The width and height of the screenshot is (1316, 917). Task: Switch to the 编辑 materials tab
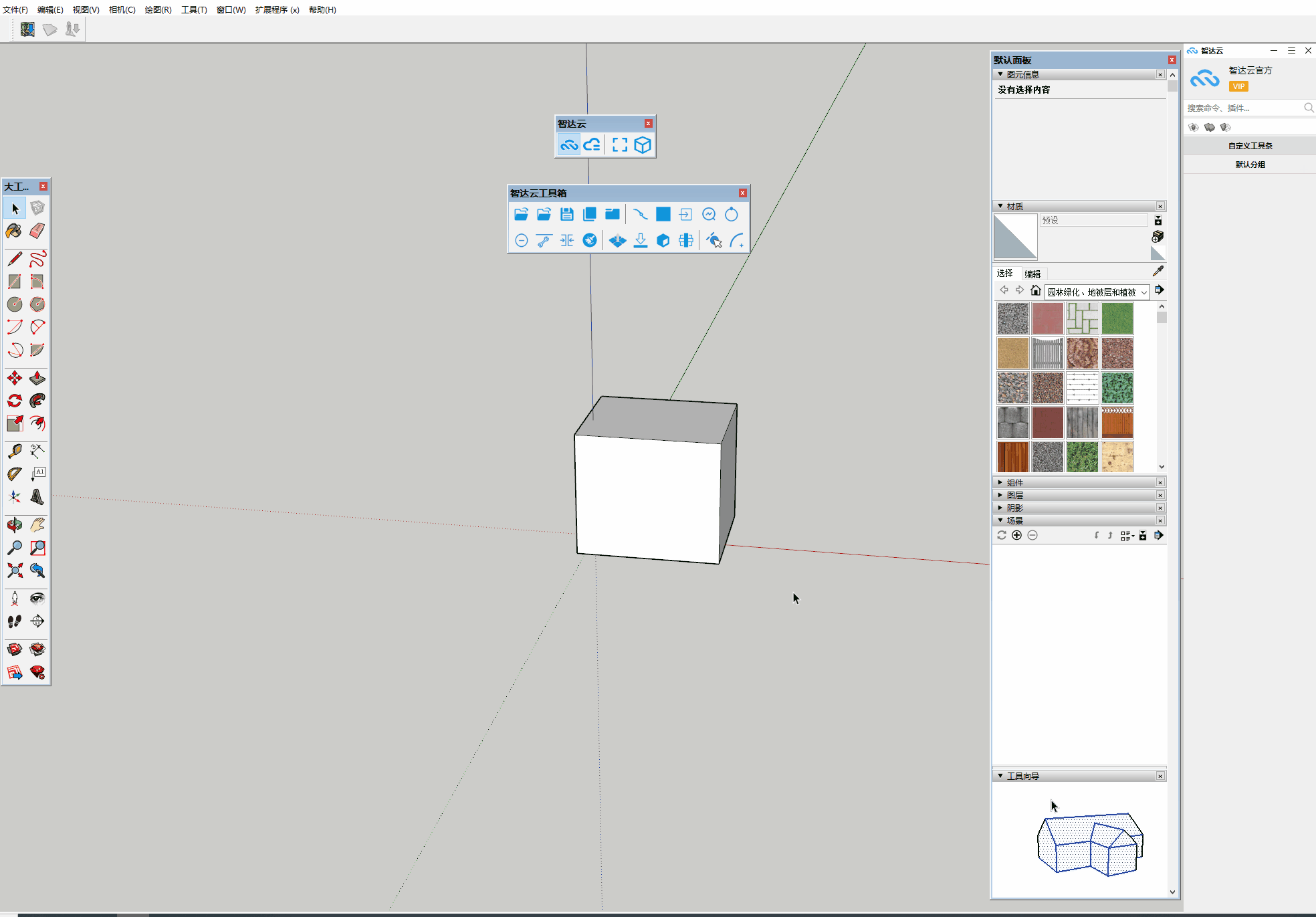click(1032, 274)
